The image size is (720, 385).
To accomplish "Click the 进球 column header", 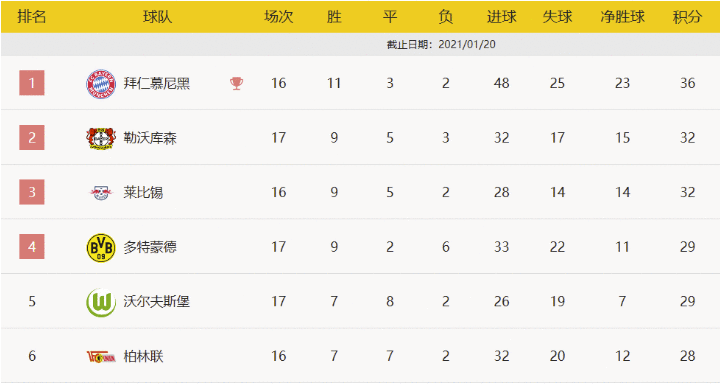I will (501, 17).
